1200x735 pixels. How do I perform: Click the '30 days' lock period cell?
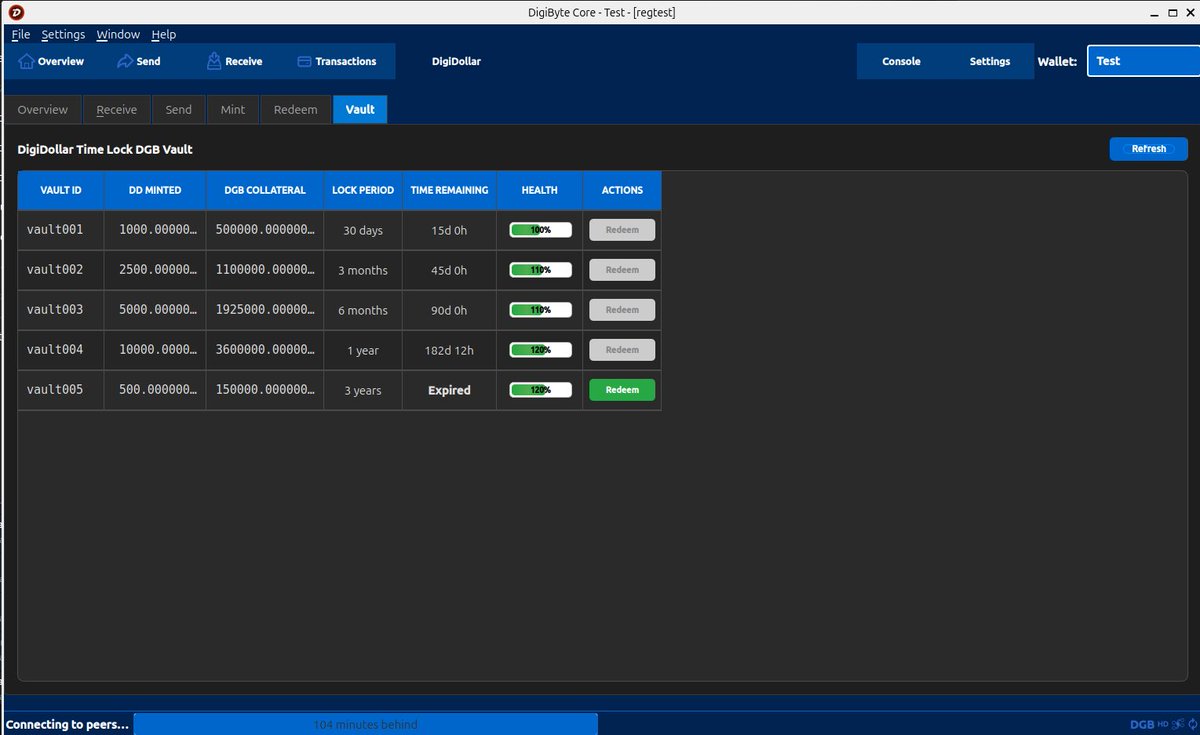(x=363, y=230)
